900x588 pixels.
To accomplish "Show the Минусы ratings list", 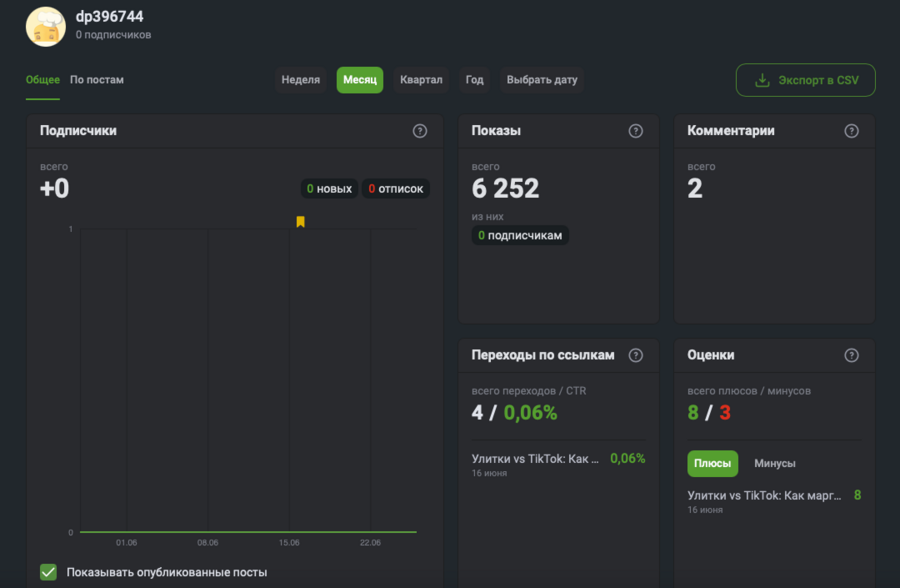I will pos(775,463).
